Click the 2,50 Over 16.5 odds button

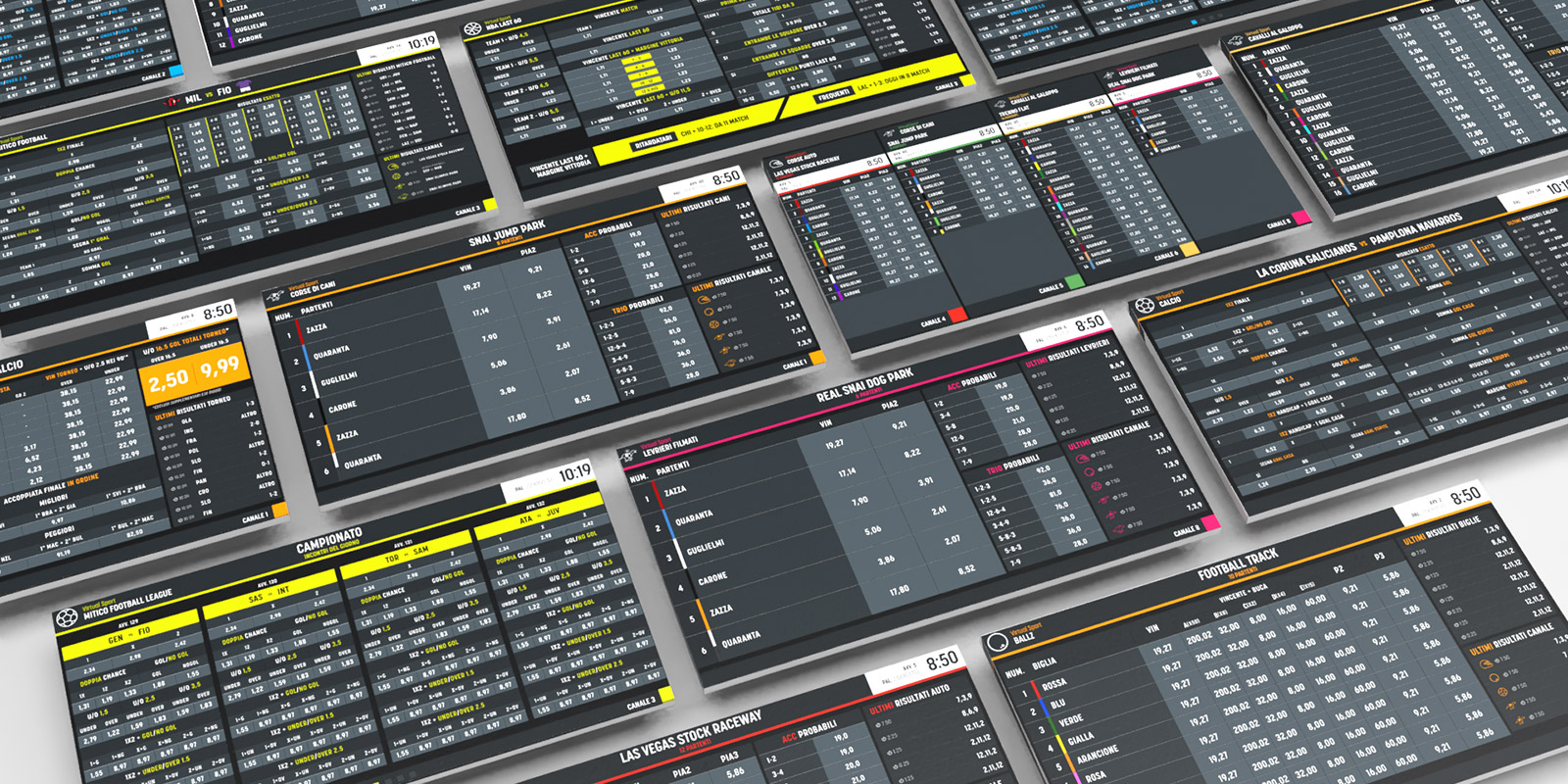click(x=169, y=380)
